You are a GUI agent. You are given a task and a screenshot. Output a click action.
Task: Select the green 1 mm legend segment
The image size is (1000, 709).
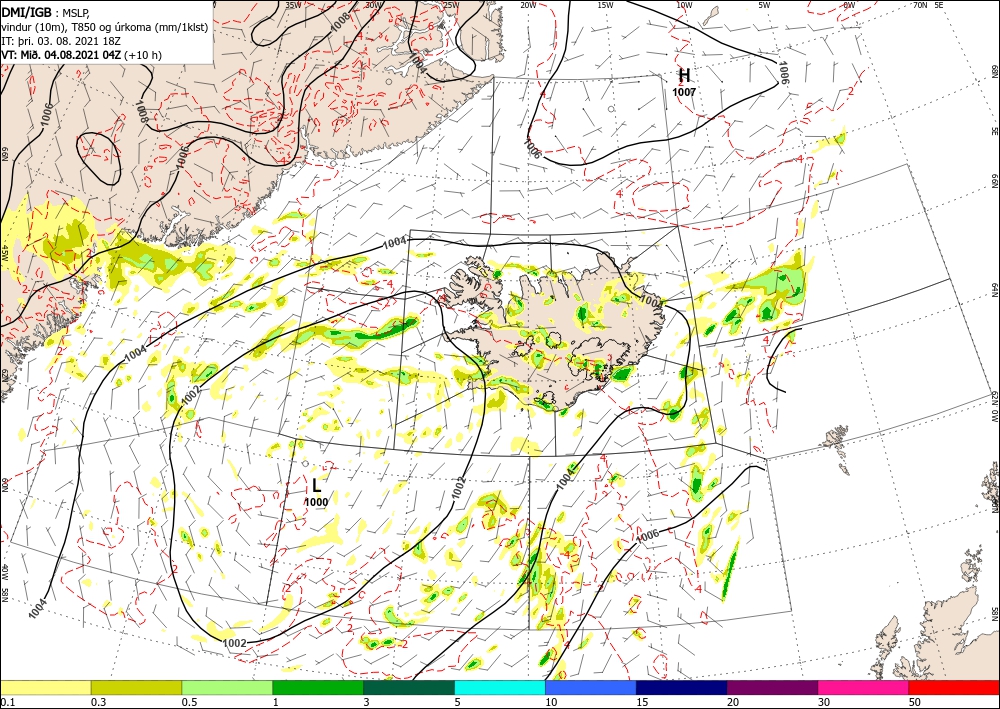coord(318,687)
